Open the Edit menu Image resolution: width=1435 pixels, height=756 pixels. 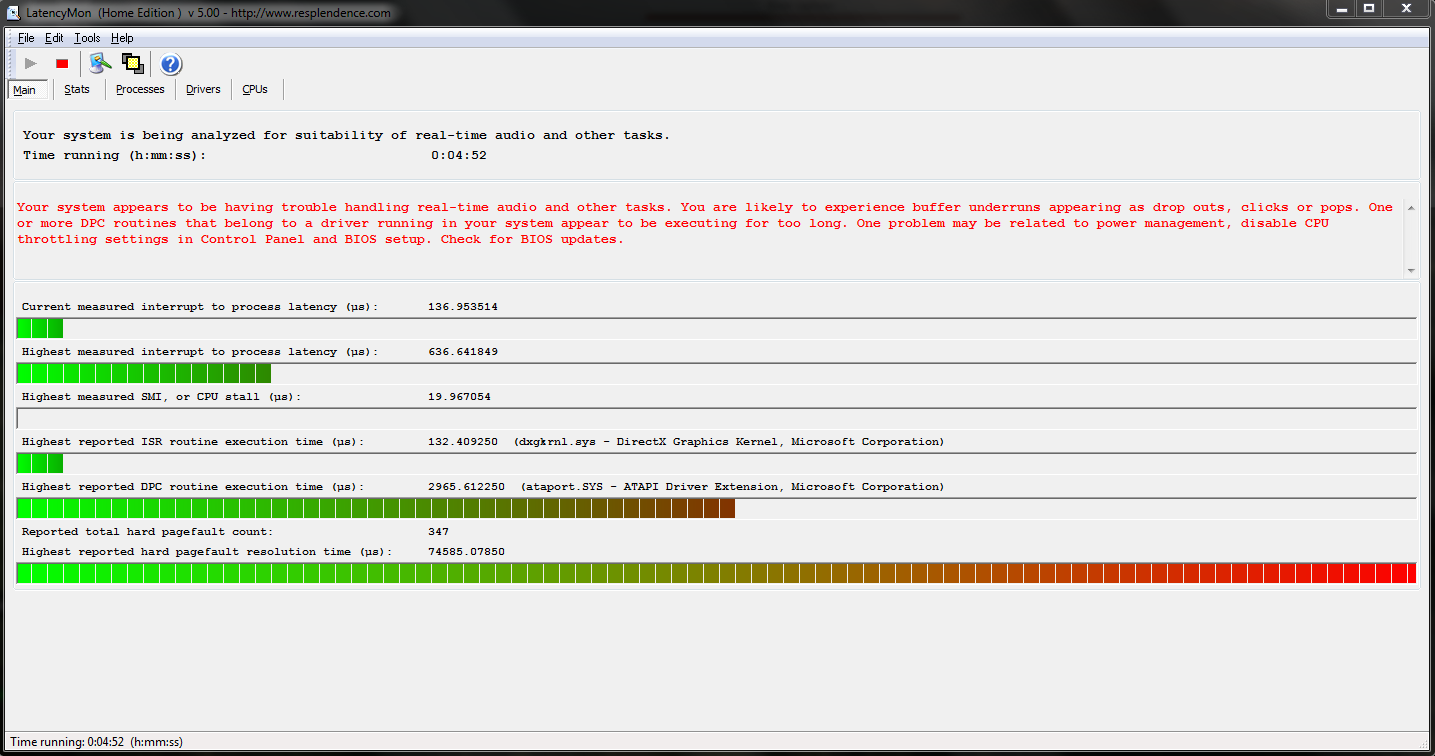(x=54, y=38)
